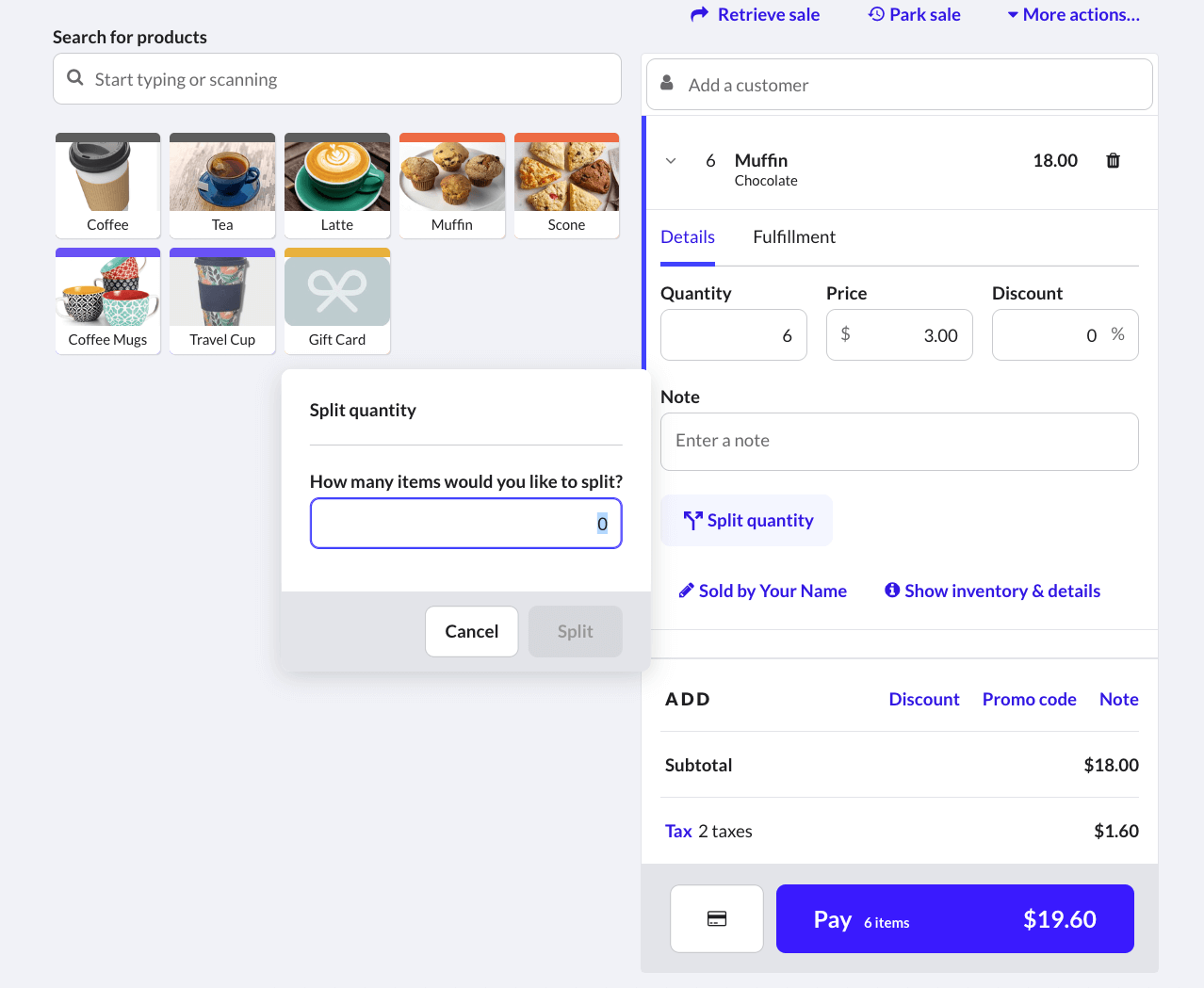Click the card payment icon button

717,918
